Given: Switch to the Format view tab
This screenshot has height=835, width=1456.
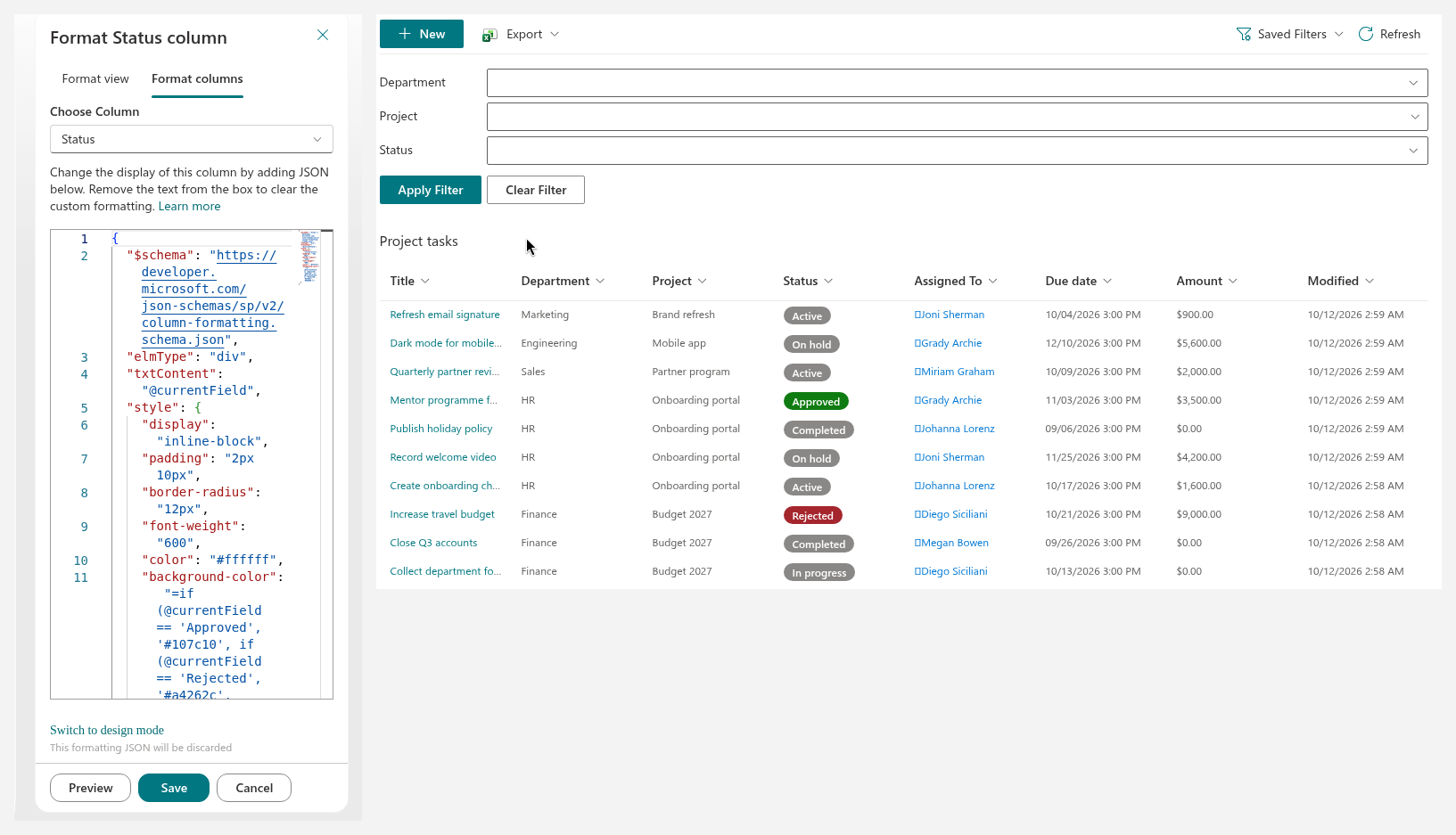Looking at the screenshot, I should tap(95, 78).
